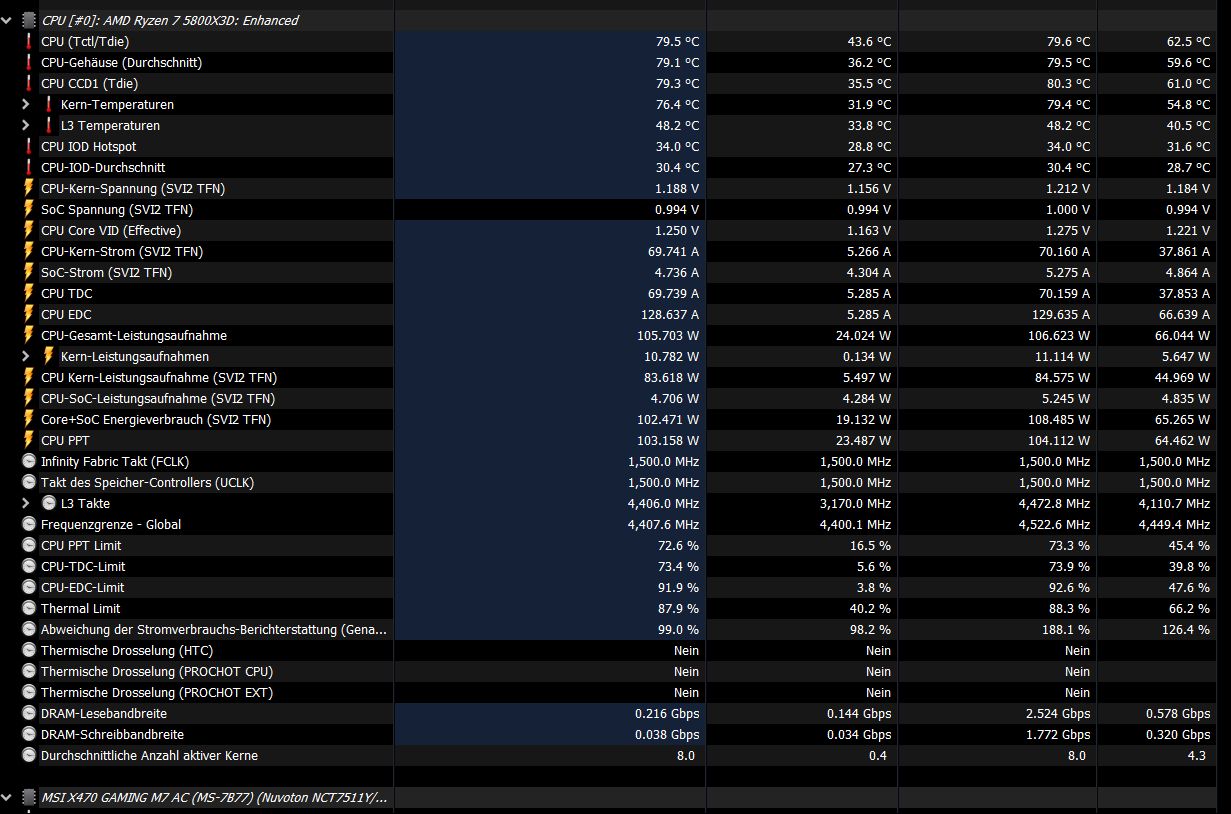Viewport: 1231px width, 814px height.
Task: Click the lightning icon for CPU PPT
Action: pyautogui.click(x=28, y=440)
